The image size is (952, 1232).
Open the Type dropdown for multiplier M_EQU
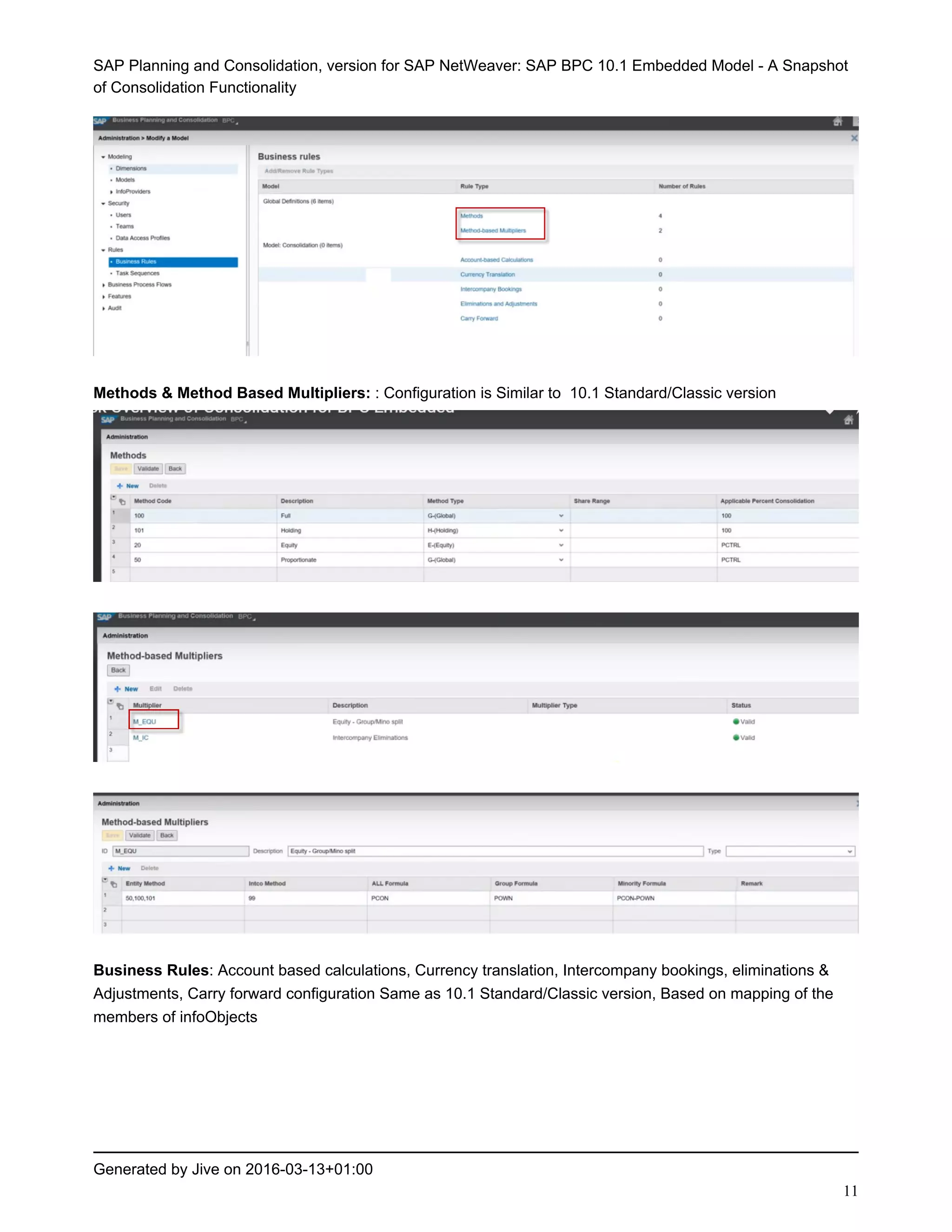click(x=849, y=851)
